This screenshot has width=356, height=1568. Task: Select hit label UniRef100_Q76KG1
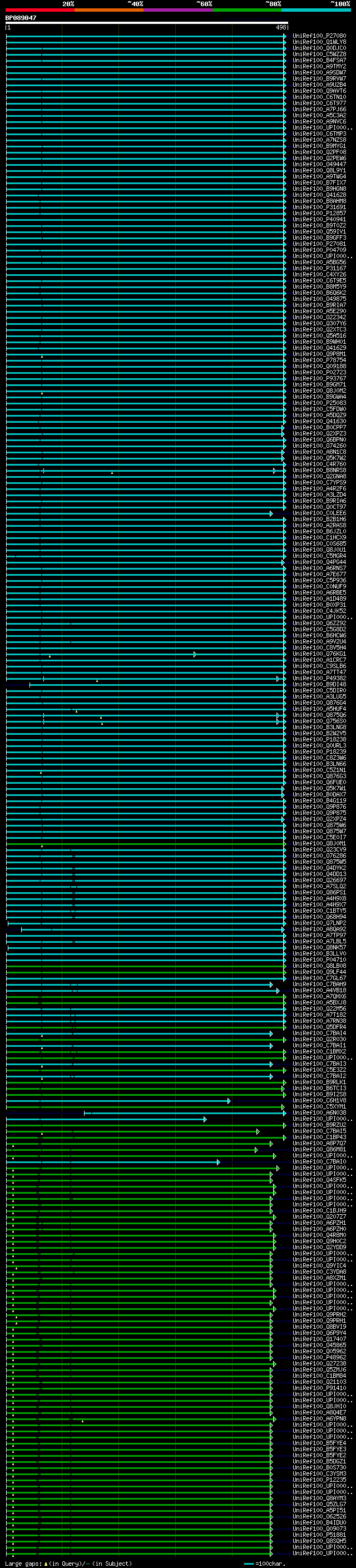pos(319,654)
